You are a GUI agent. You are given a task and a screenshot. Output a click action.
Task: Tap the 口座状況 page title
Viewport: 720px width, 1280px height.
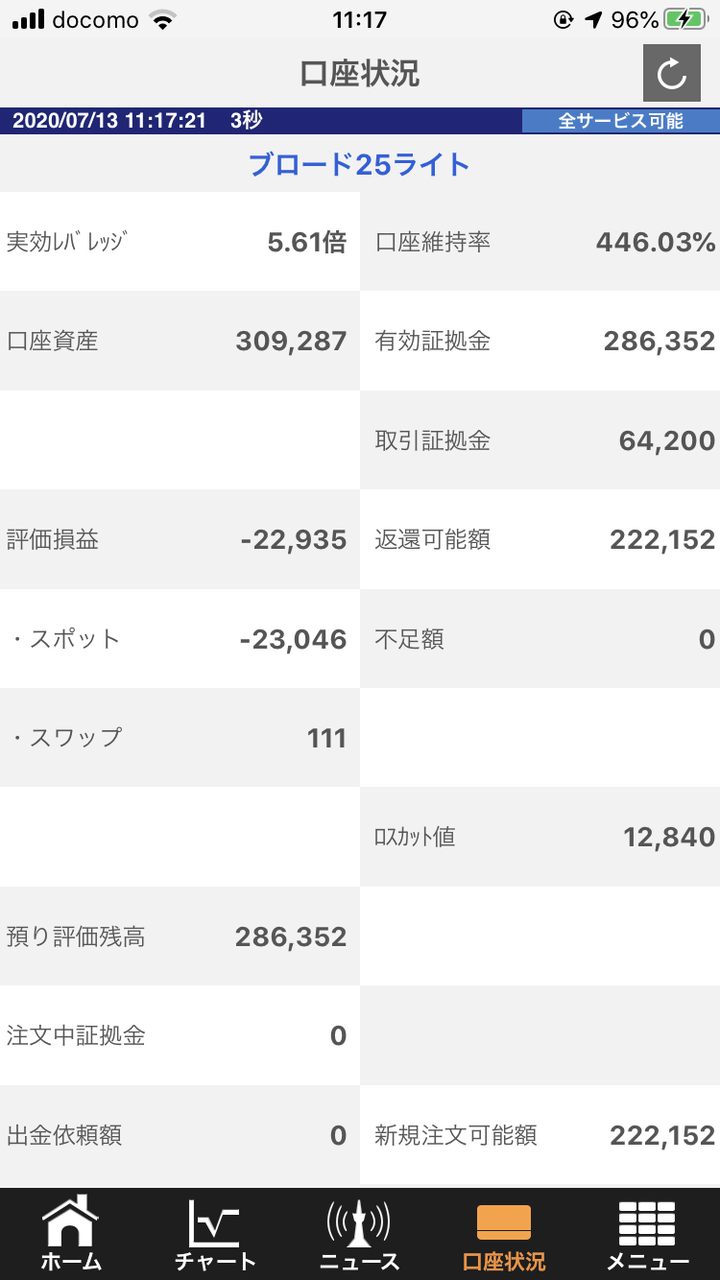click(x=359, y=73)
